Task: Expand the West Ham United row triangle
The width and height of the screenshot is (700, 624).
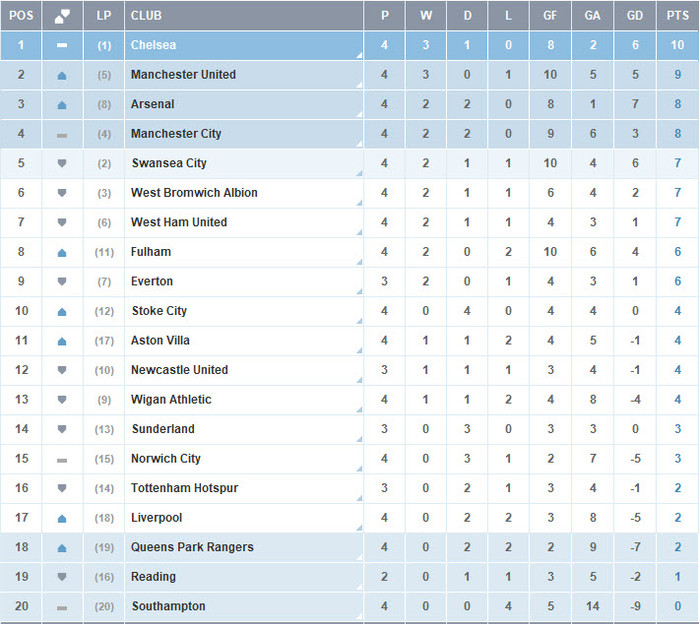Action: coord(357,233)
